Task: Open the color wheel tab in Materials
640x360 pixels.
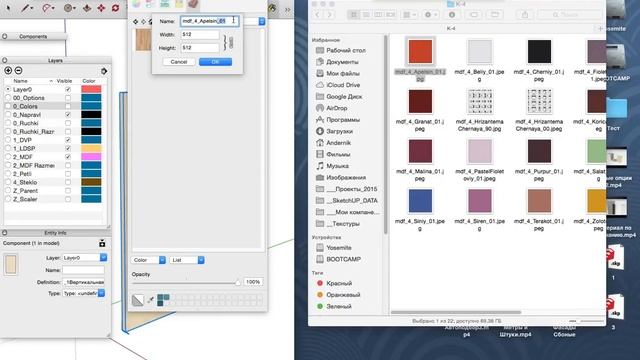Action: pos(136,4)
